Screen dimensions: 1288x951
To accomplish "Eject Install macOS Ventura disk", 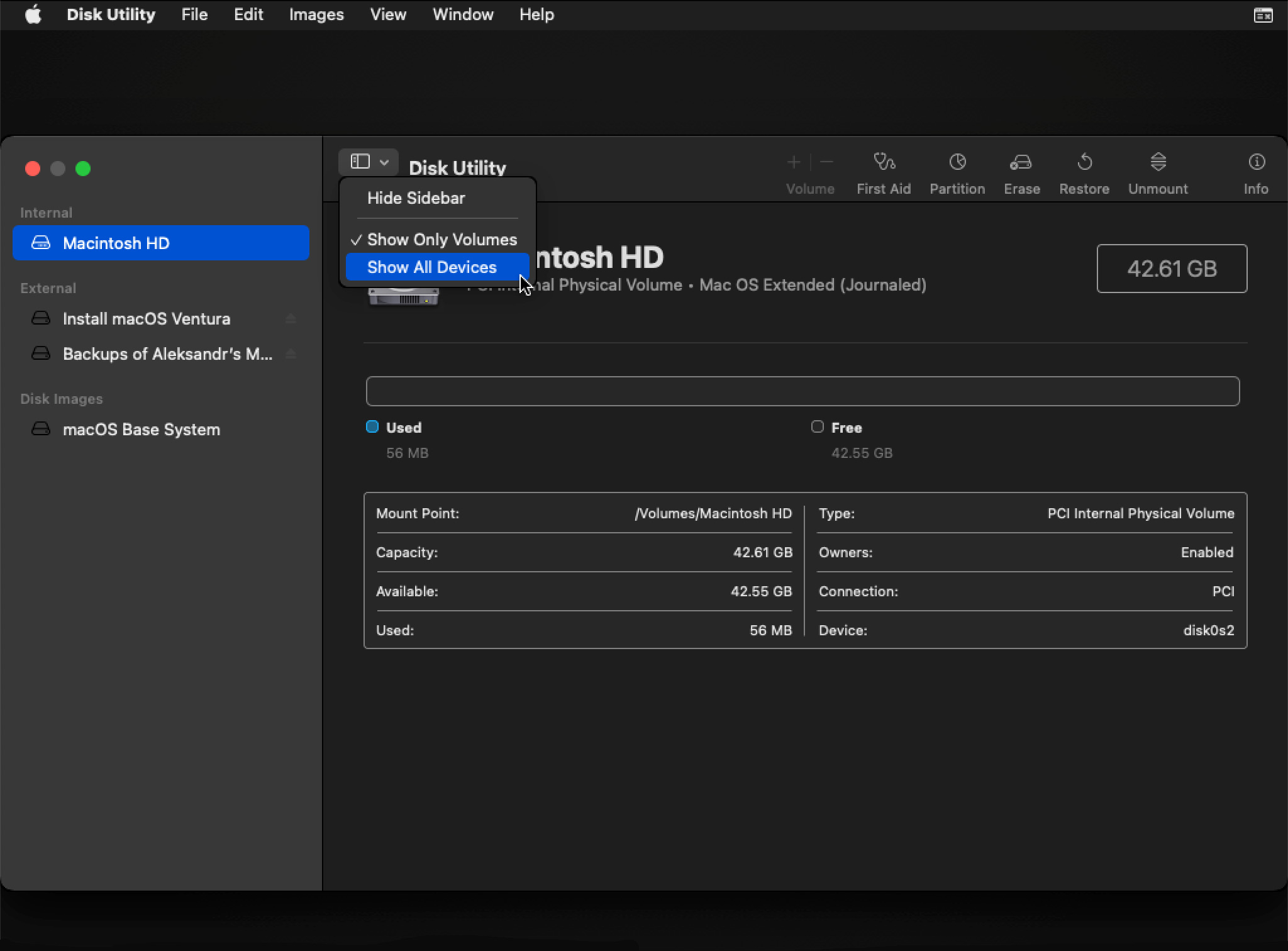I will [x=291, y=319].
